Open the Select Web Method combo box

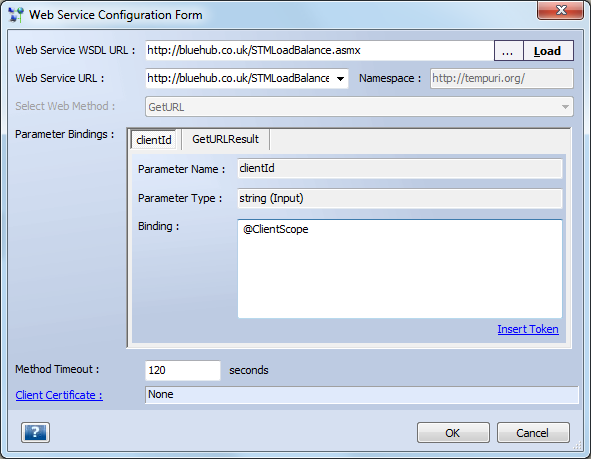pyautogui.click(x=359, y=107)
